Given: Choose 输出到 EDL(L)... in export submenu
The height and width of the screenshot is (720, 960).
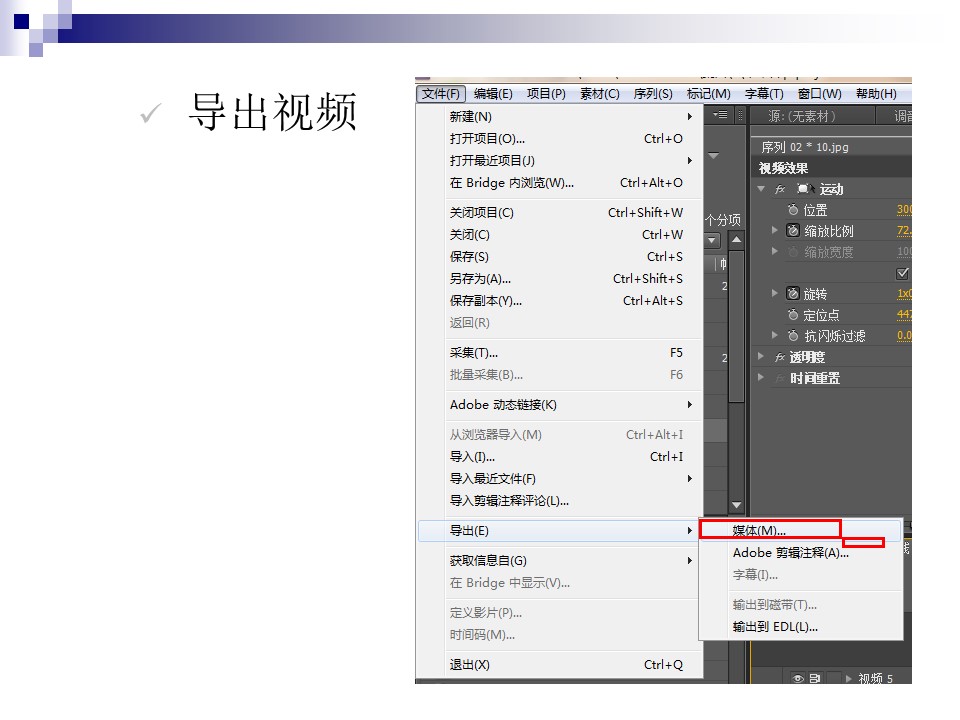Looking at the screenshot, I should 775,627.
